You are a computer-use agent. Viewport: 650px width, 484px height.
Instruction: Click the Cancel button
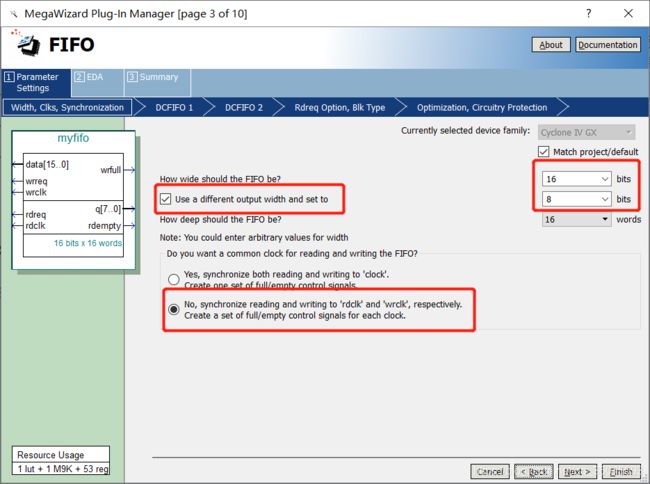tap(490, 472)
